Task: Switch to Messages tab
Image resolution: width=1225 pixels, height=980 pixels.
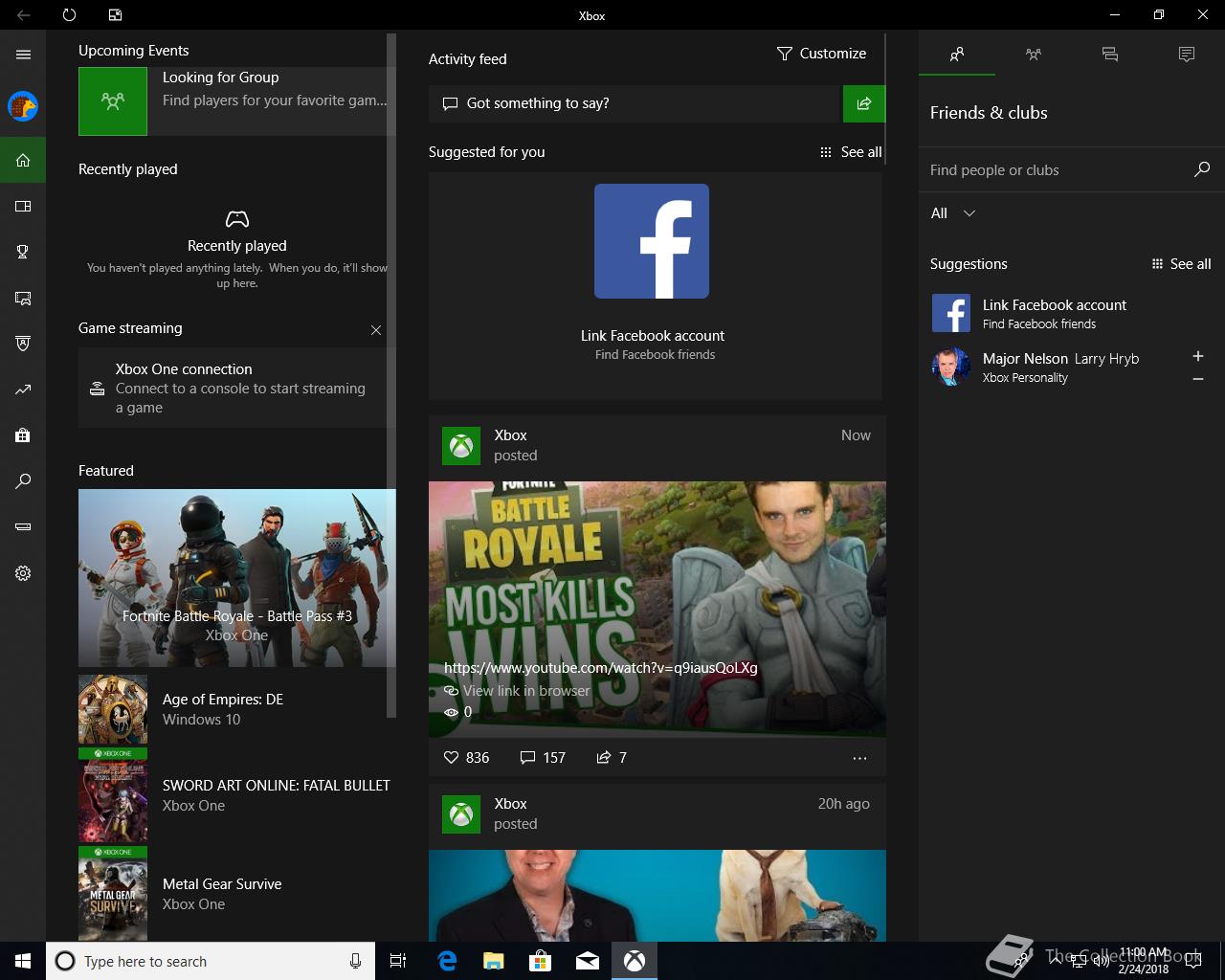Action: pyautogui.click(x=1110, y=55)
